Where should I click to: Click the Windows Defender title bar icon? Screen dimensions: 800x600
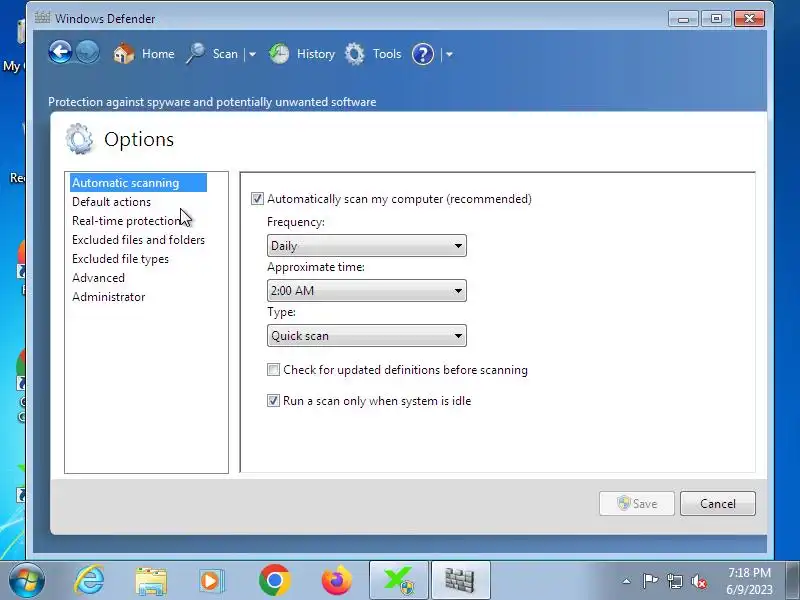(42, 18)
